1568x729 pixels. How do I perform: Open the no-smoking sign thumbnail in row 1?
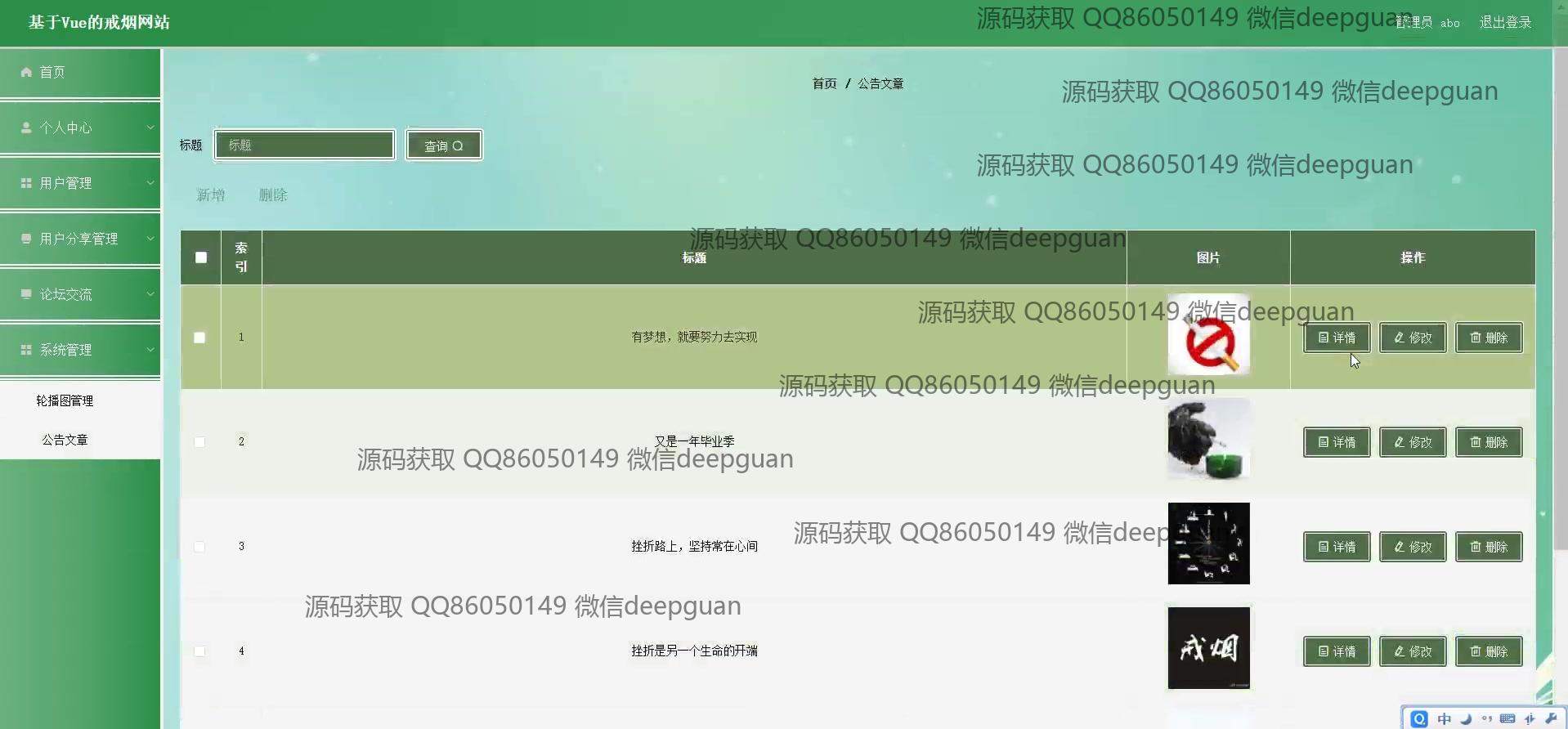(1208, 334)
